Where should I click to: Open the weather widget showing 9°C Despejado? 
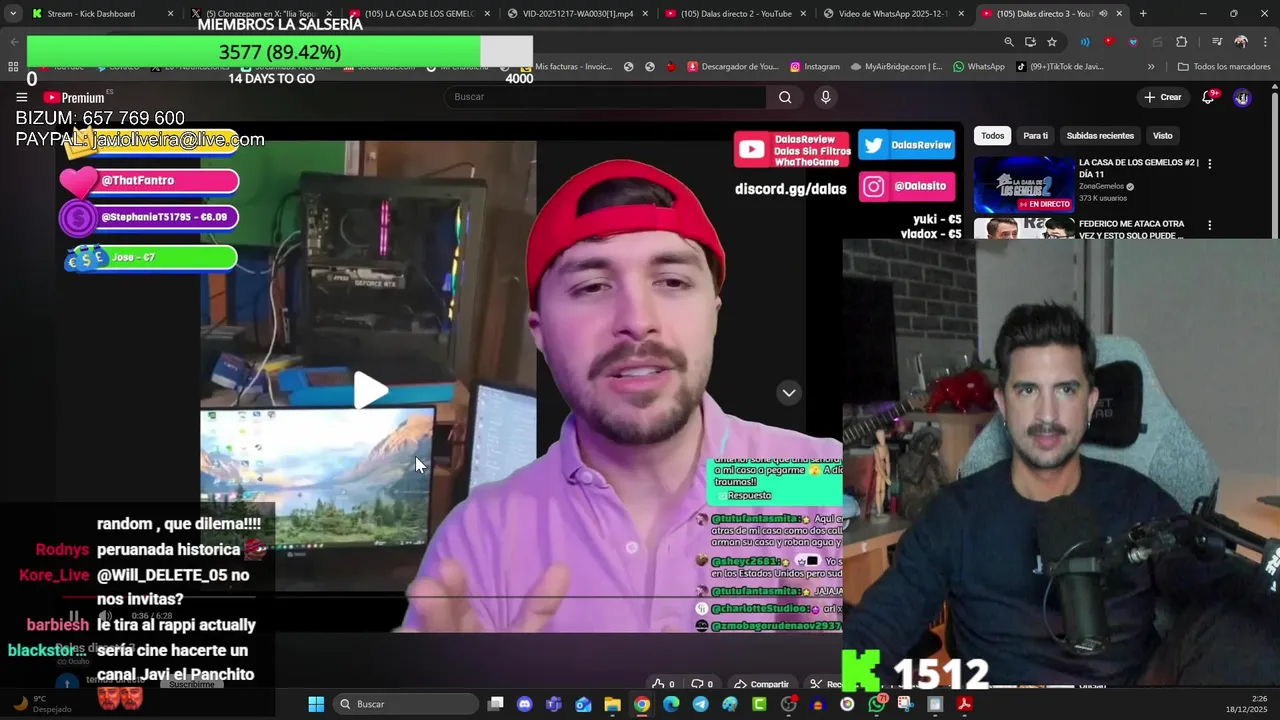point(42,704)
